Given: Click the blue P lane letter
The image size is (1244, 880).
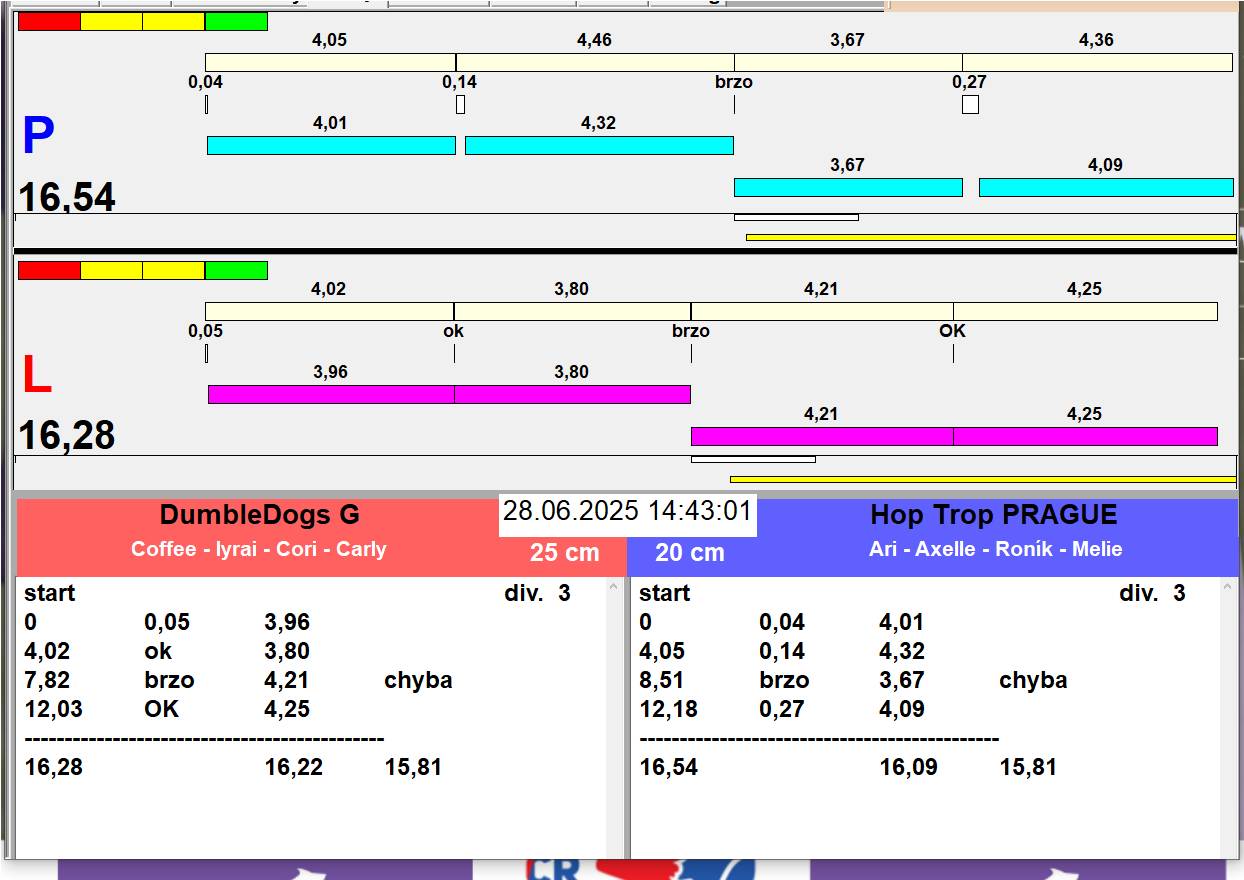Looking at the screenshot, I should (x=38, y=137).
